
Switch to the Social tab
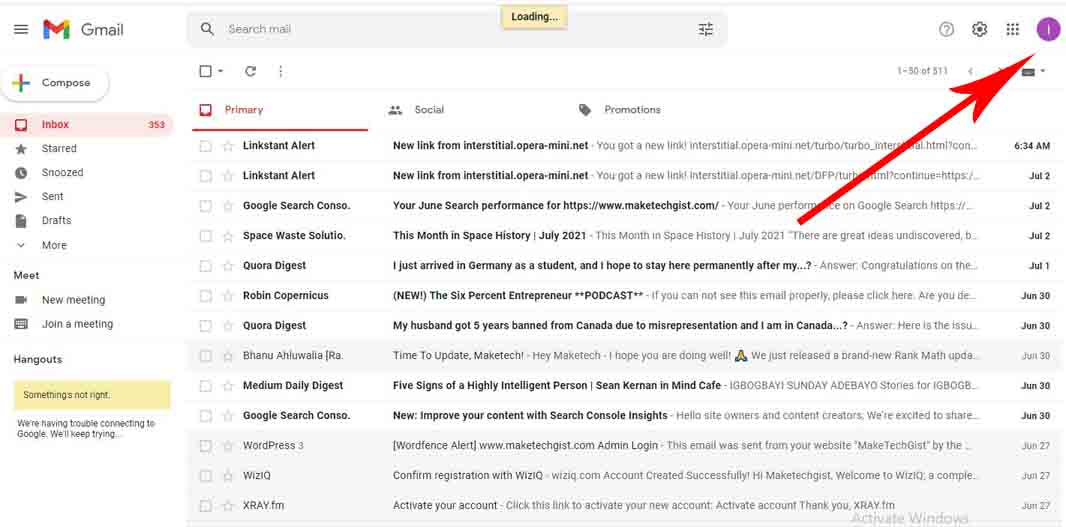click(x=429, y=110)
